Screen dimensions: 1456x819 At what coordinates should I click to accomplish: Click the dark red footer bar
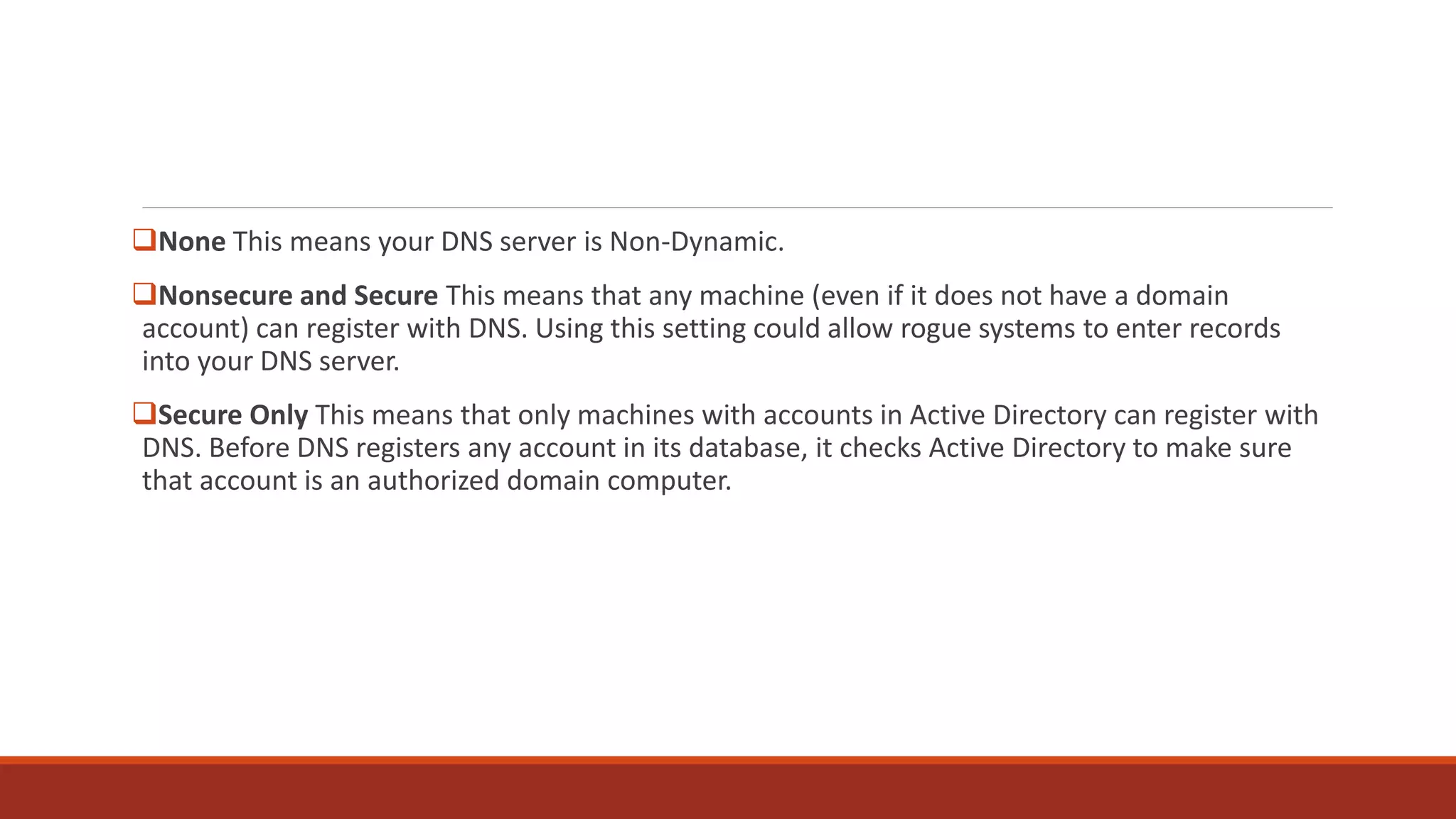point(728,791)
